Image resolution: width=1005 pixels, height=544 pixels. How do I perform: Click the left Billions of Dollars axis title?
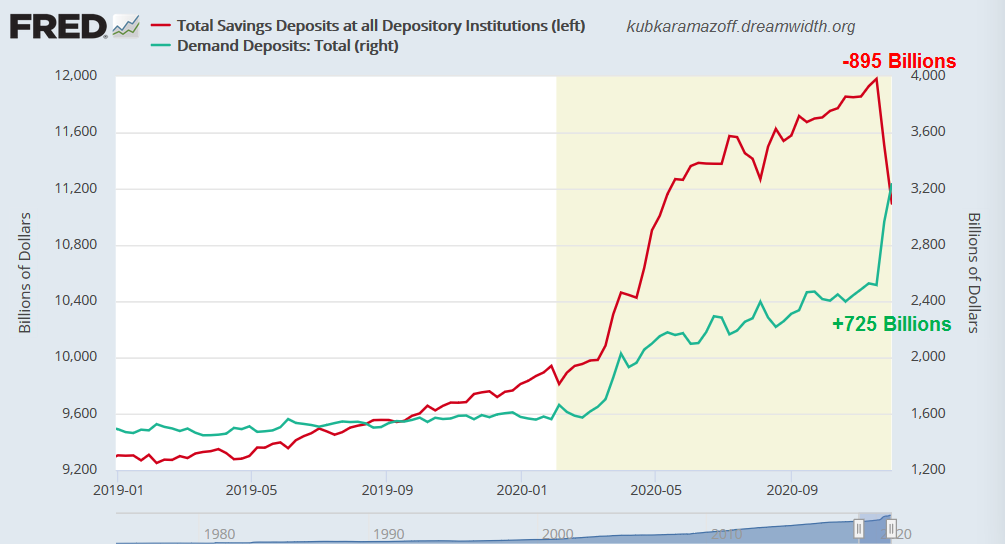[26, 272]
